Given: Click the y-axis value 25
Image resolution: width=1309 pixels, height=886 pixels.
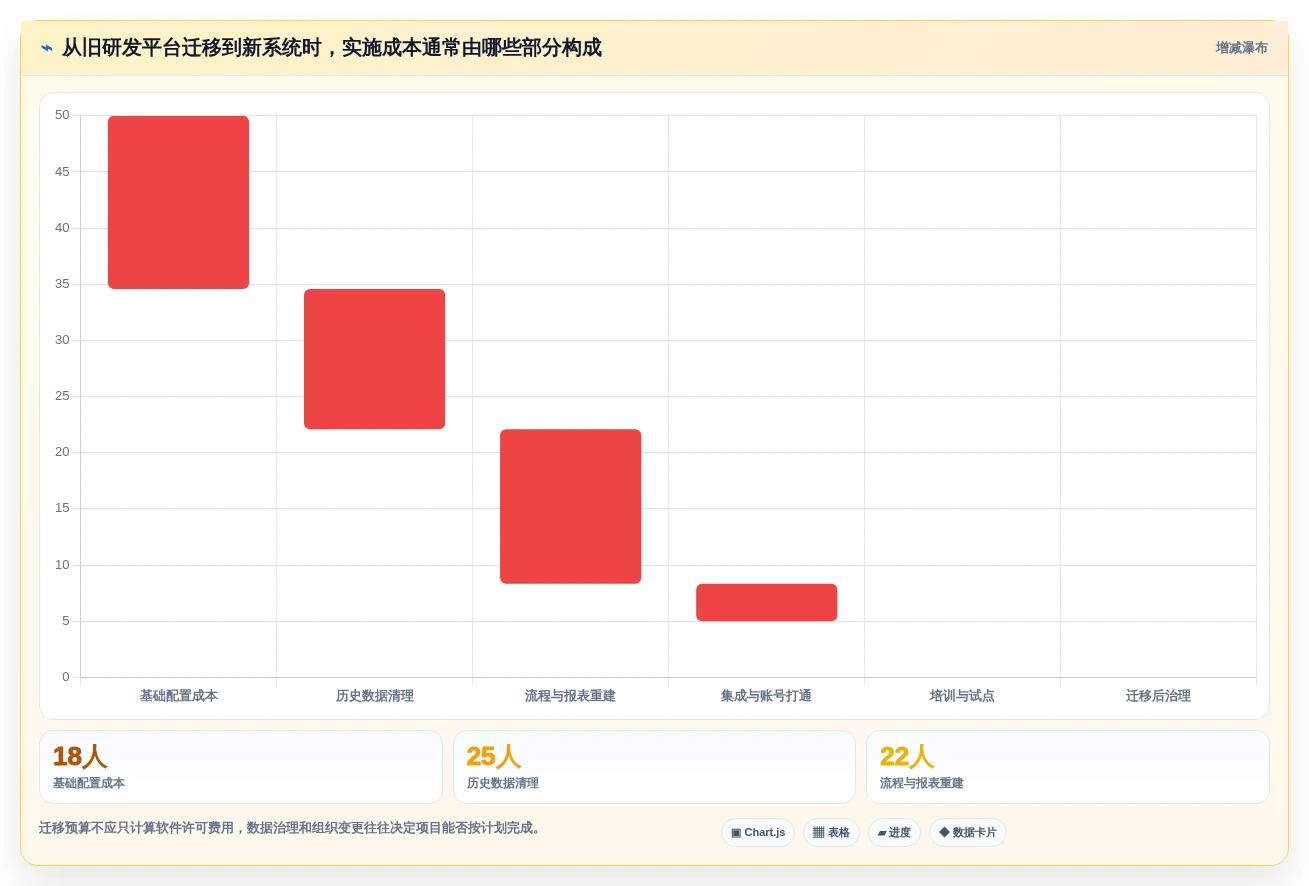Looking at the screenshot, I should 62,396.
